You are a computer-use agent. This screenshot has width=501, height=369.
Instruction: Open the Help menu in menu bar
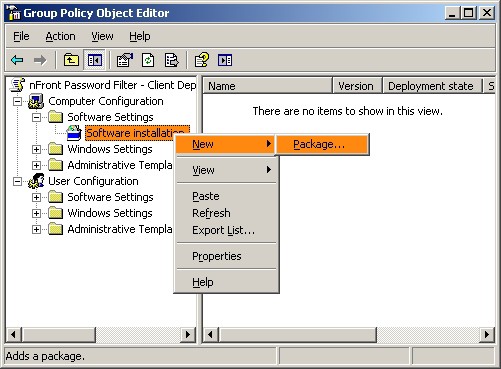140,36
